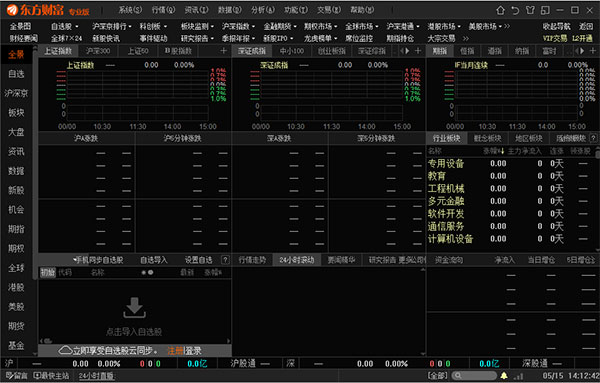Open the 科创板 dropdown
600x383 pixels.
coord(153,26)
